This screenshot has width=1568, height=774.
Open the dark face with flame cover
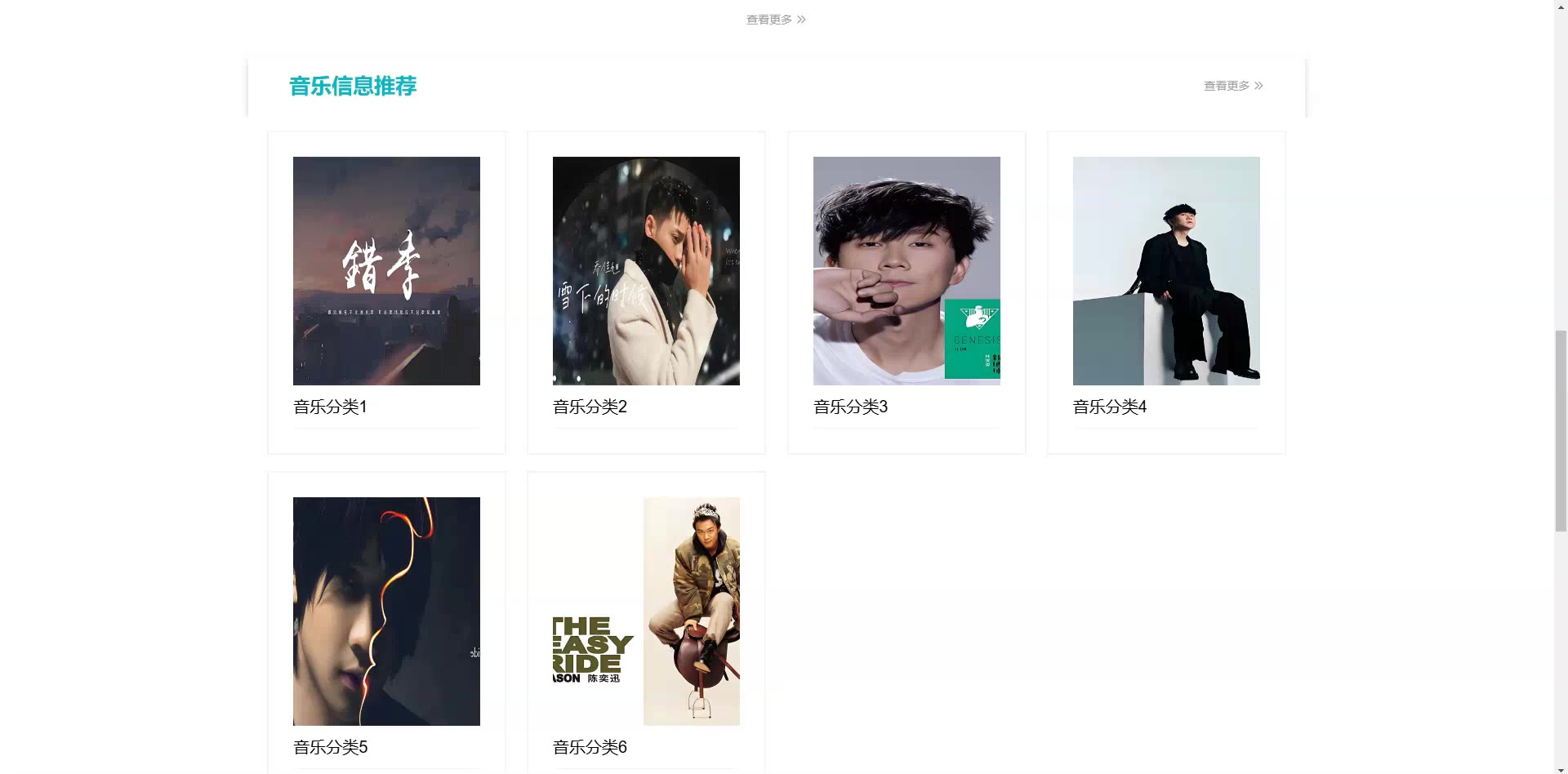coord(386,612)
